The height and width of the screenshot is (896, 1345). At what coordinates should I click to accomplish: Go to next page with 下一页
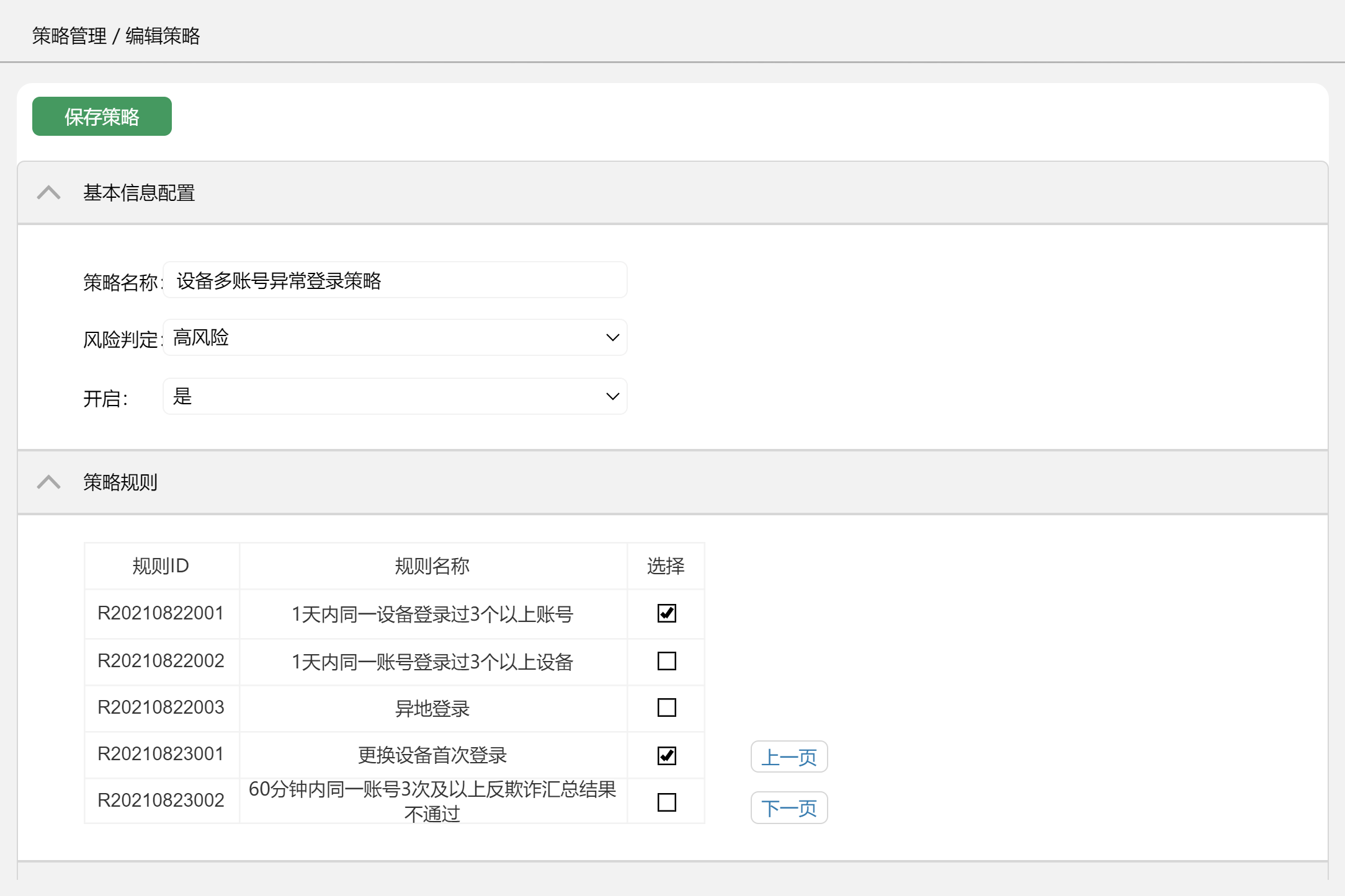[789, 808]
